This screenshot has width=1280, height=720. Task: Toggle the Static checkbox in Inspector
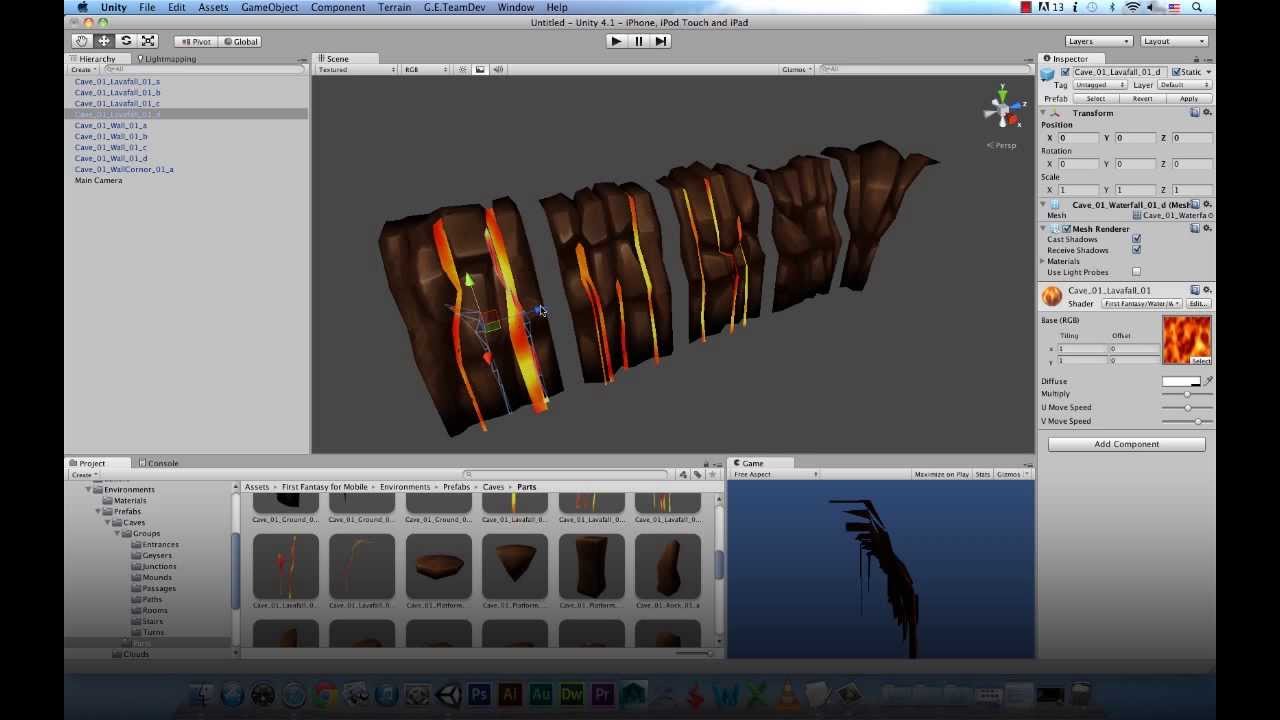[x=1176, y=72]
